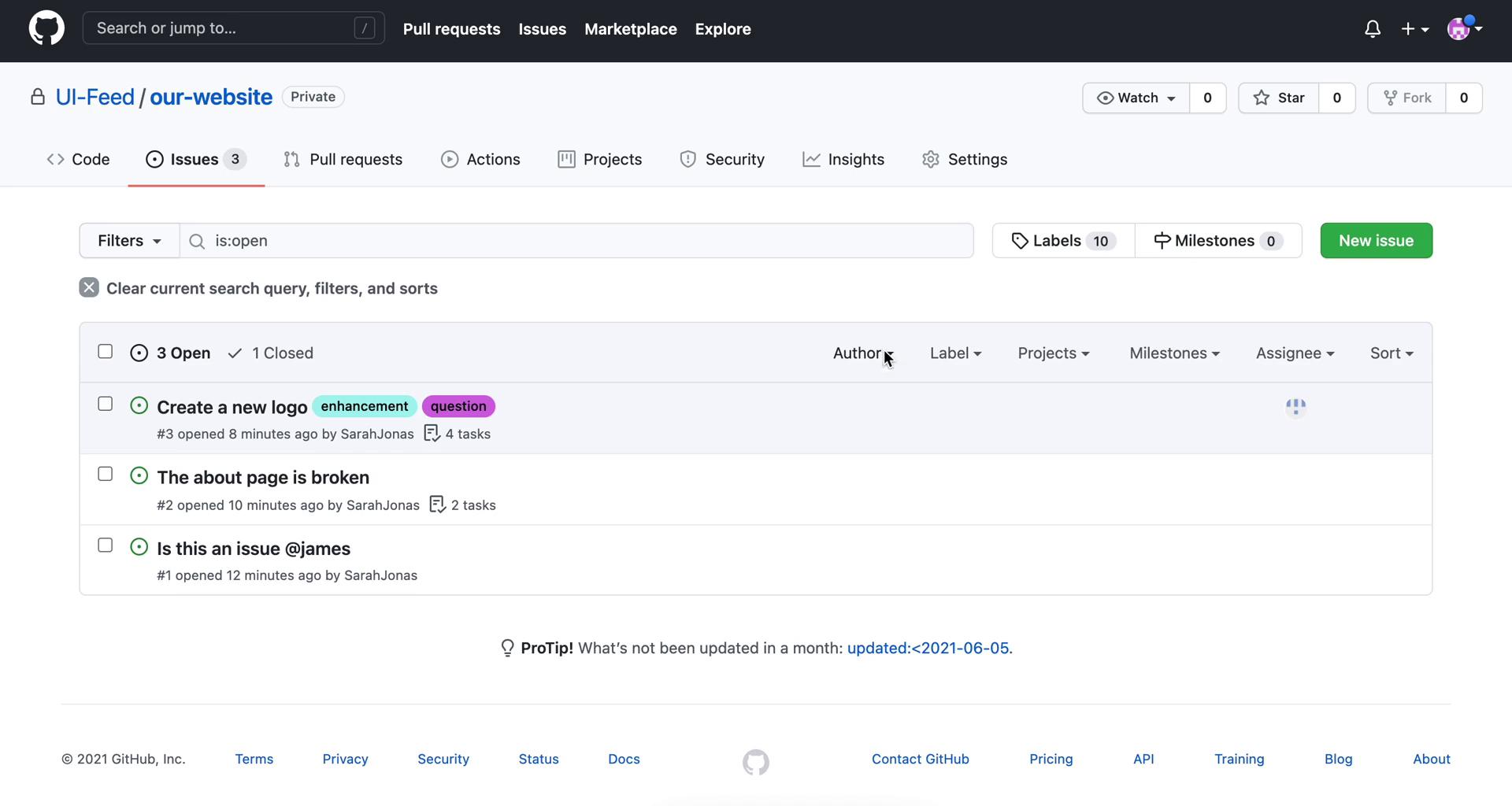Click the our-website repository link

(211, 97)
